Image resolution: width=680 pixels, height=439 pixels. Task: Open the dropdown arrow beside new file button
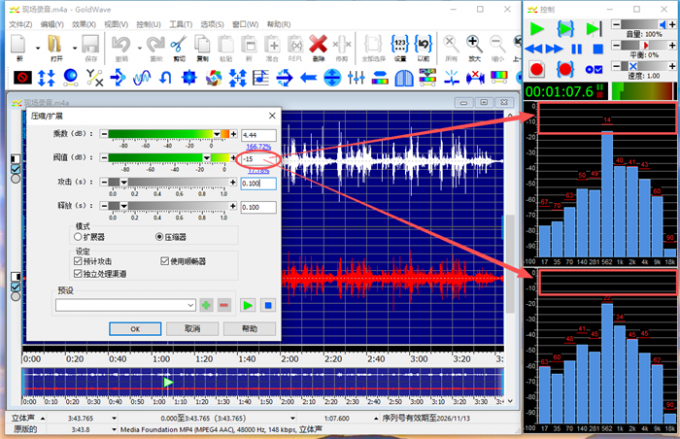(37, 46)
